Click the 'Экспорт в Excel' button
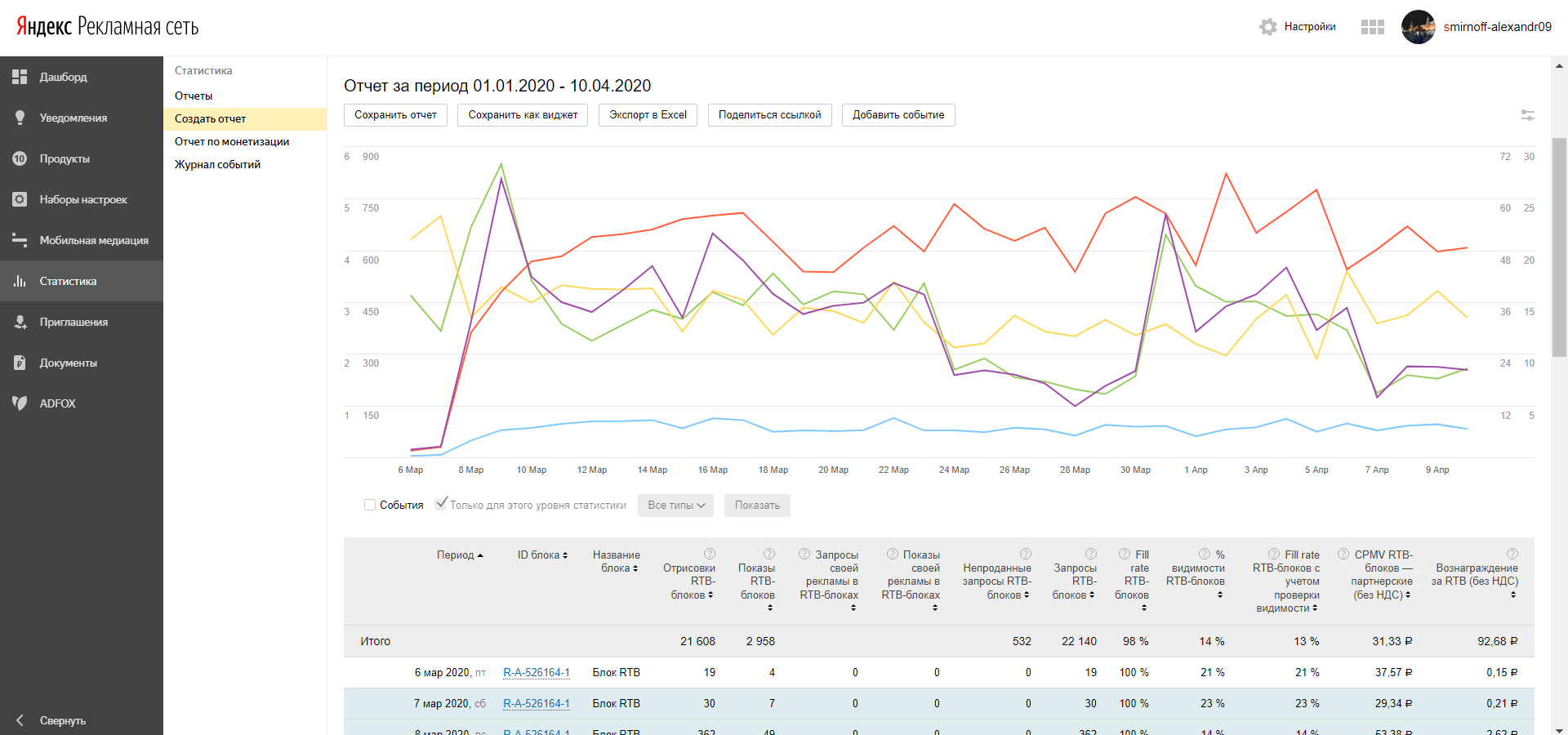 648,115
